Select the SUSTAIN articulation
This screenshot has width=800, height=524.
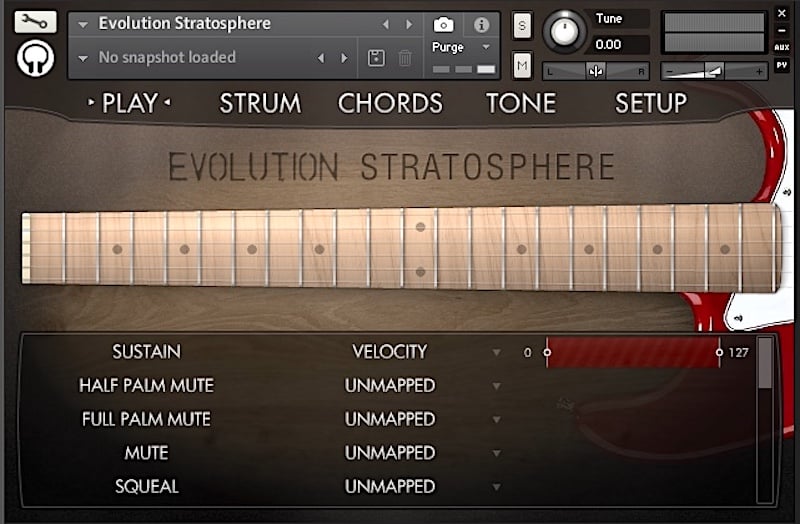(146, 352)
